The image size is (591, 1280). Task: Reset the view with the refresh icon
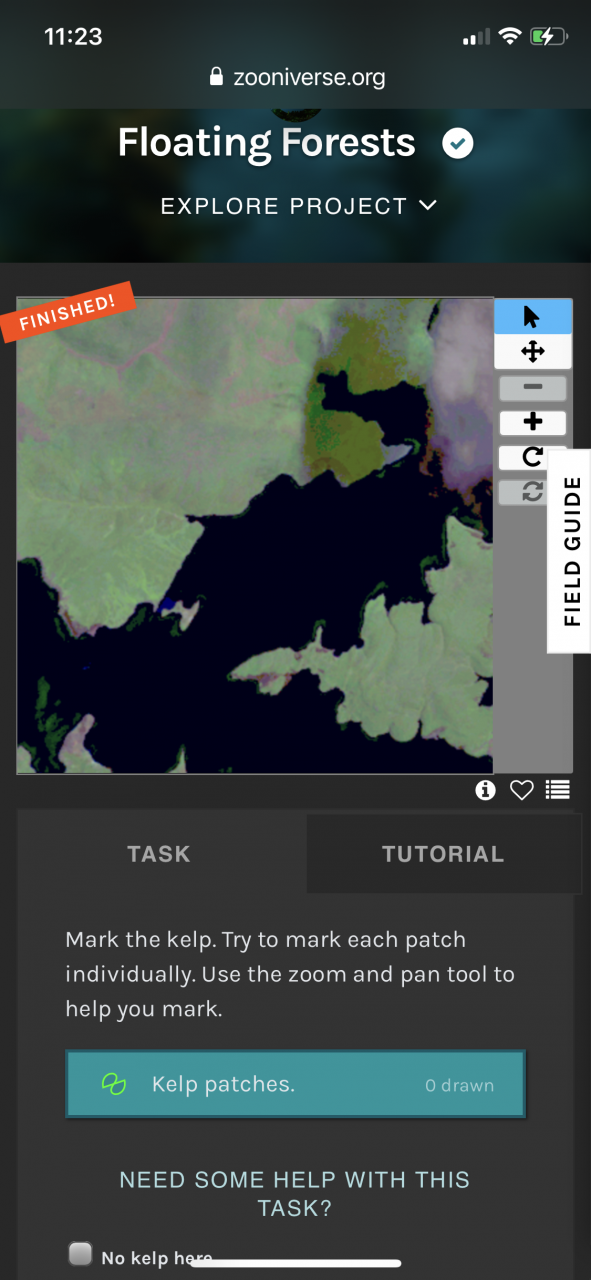pos(532,491)
